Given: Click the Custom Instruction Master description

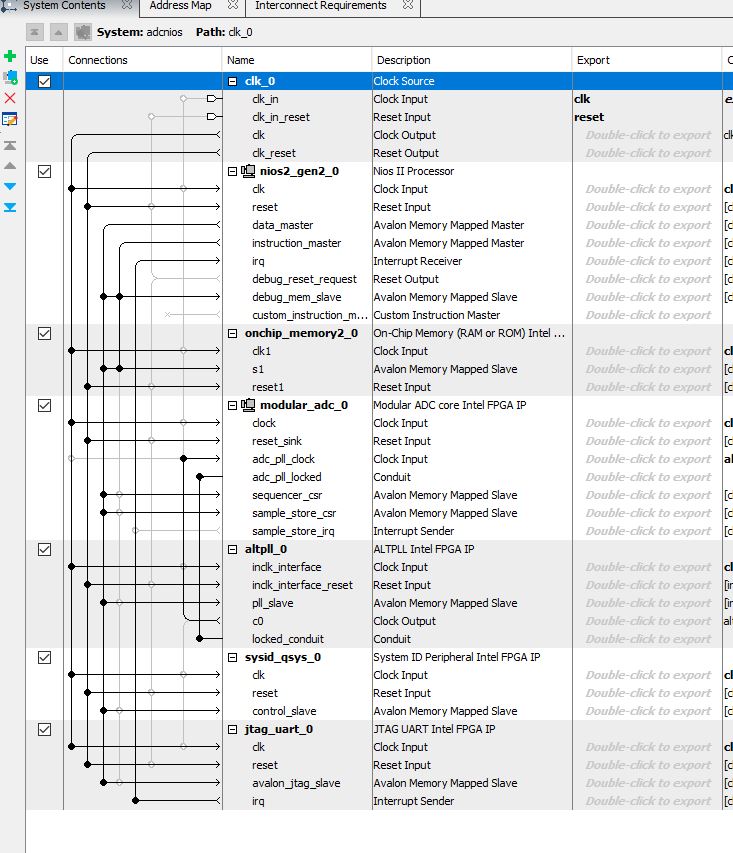Looking at the screenshot, I should pos(436,315).
